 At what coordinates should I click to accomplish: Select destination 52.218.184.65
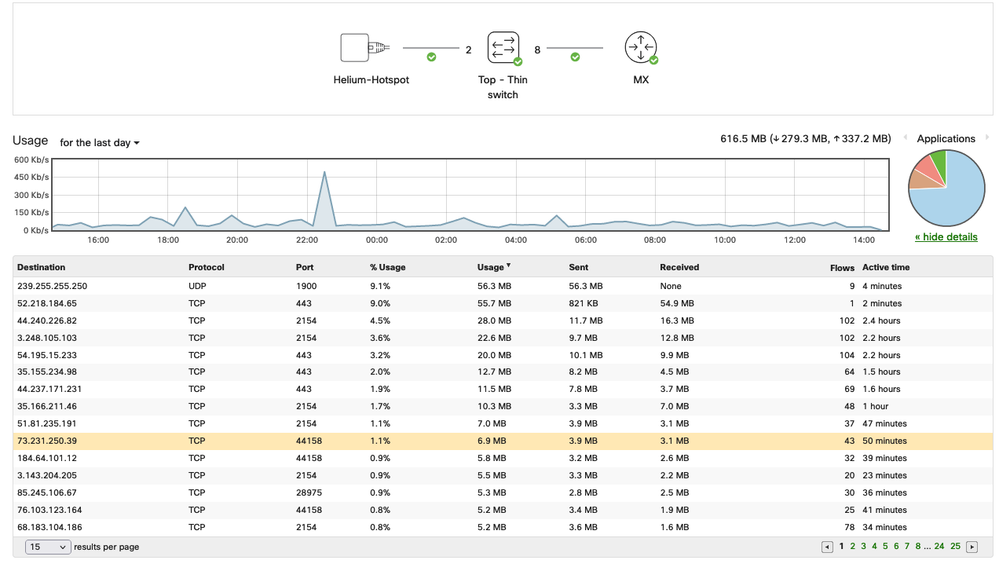pyautogui.click(x=47, y=303)
